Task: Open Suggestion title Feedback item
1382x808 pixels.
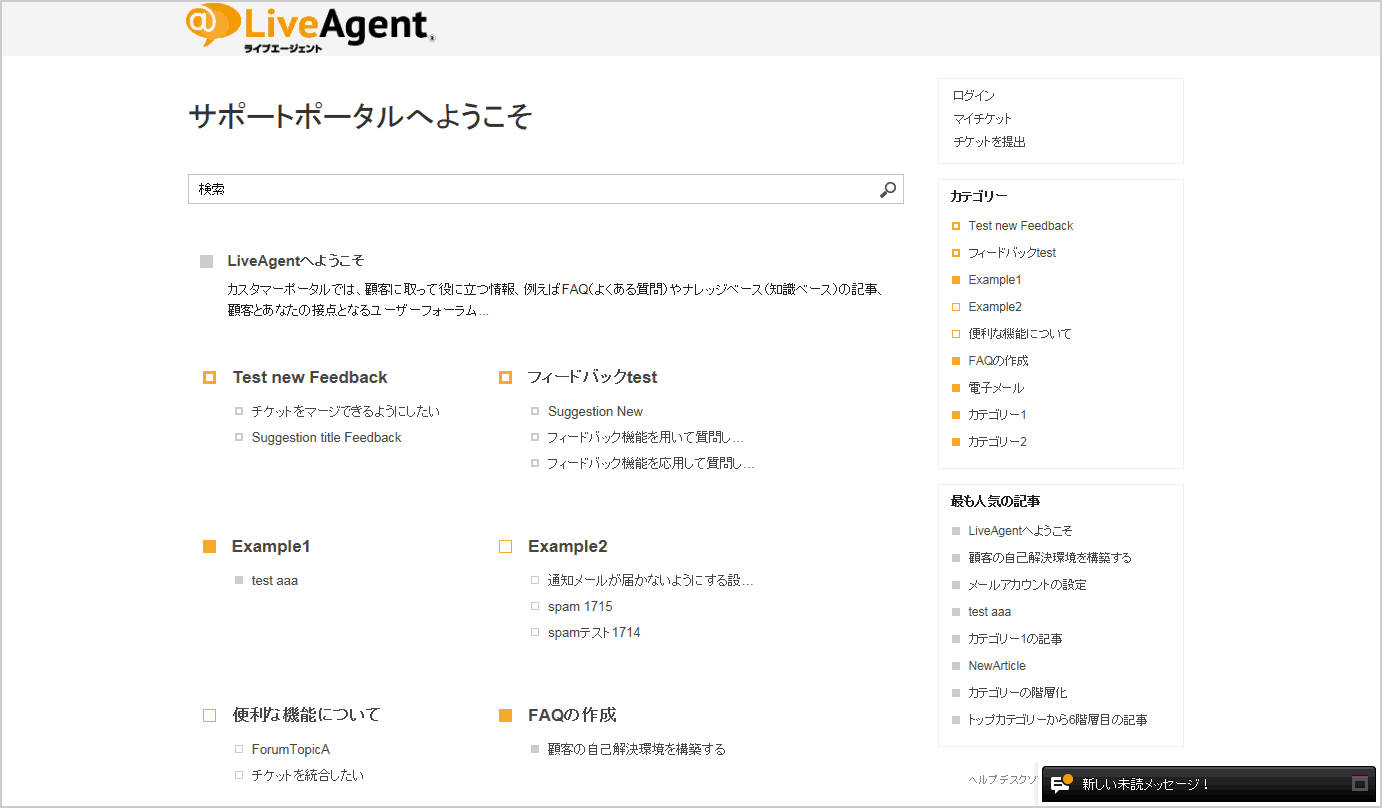Action: [x=326, y=437]
